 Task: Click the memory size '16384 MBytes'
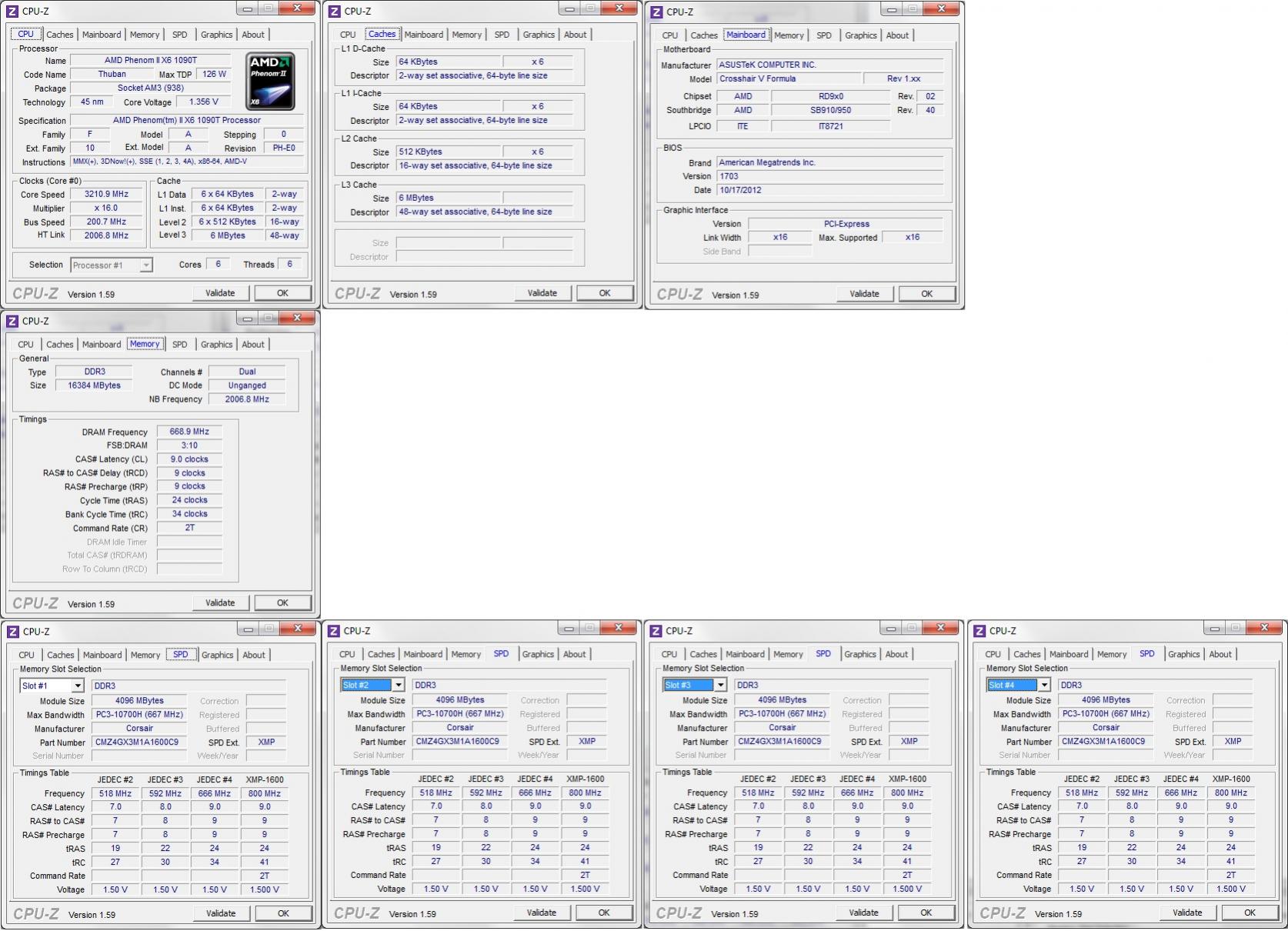tap(94, 385)
